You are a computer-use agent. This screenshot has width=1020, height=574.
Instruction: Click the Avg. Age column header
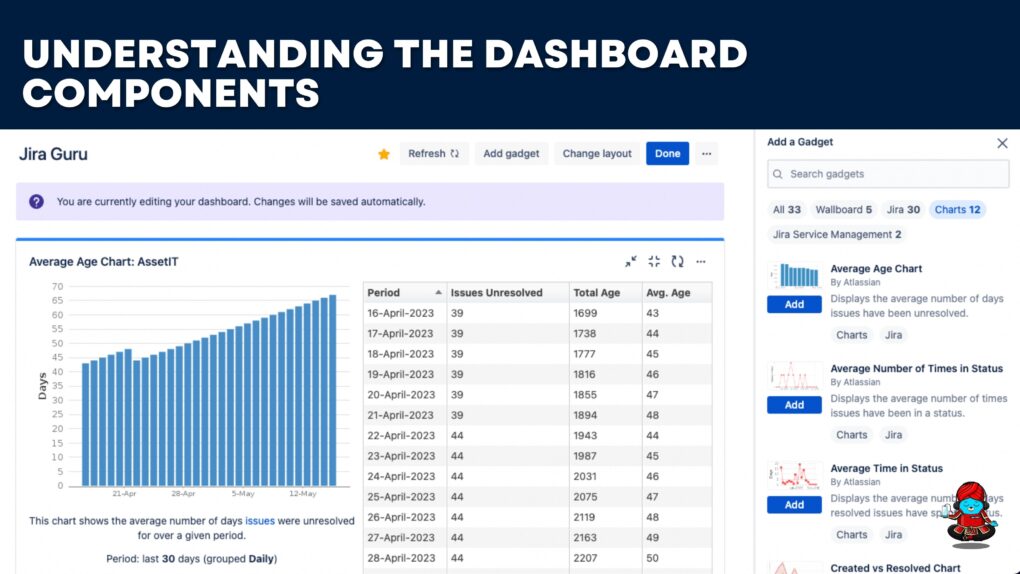point(677,293)
